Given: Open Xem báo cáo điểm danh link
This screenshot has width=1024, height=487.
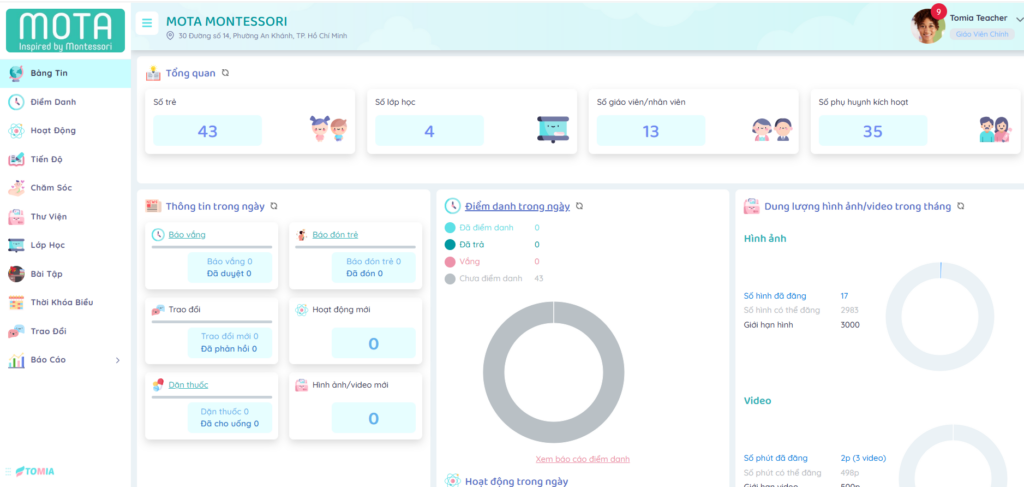Looking at the screenshot, I should 583,459.
